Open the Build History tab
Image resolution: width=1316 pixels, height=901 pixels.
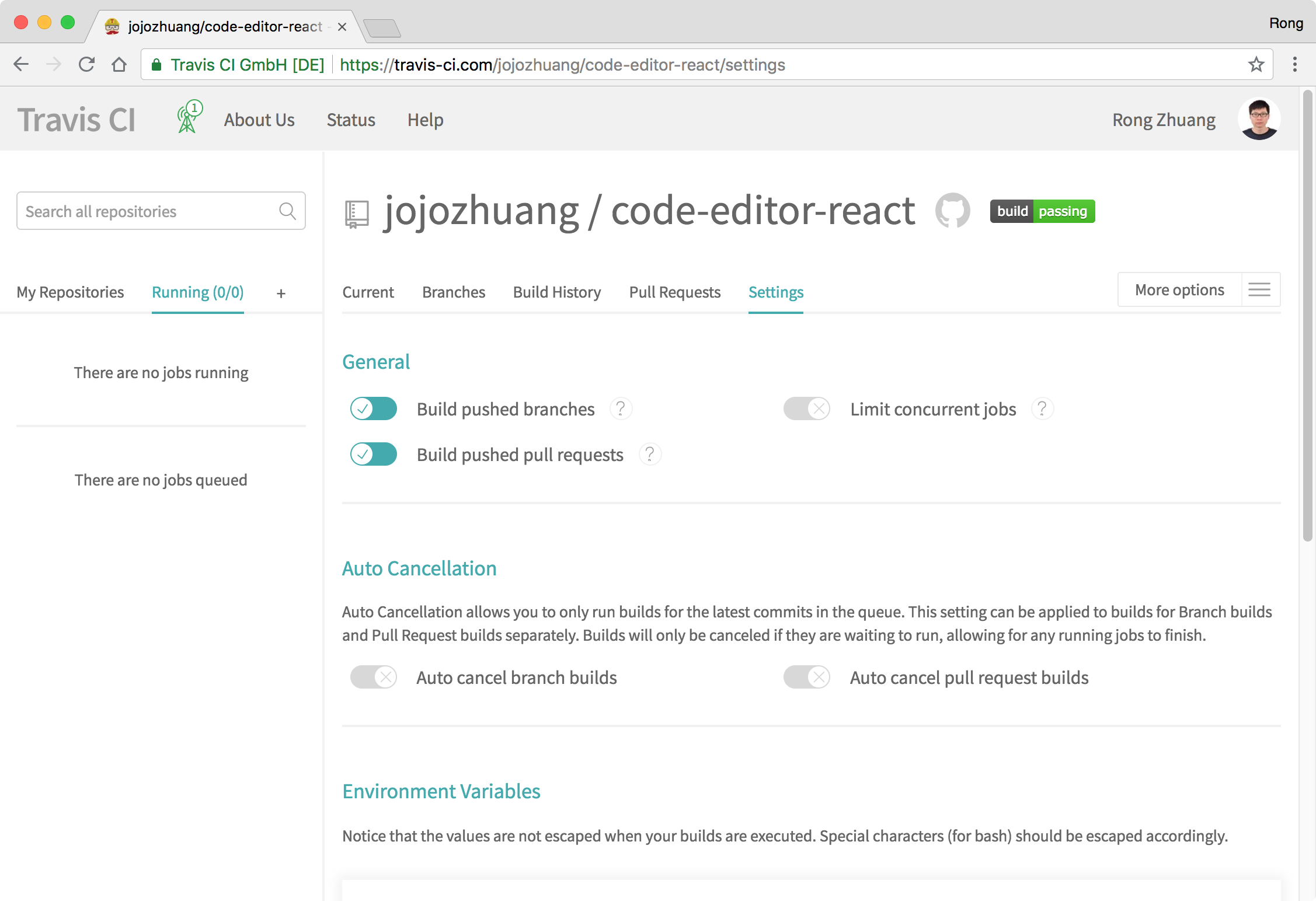click(x=557, y=292)
